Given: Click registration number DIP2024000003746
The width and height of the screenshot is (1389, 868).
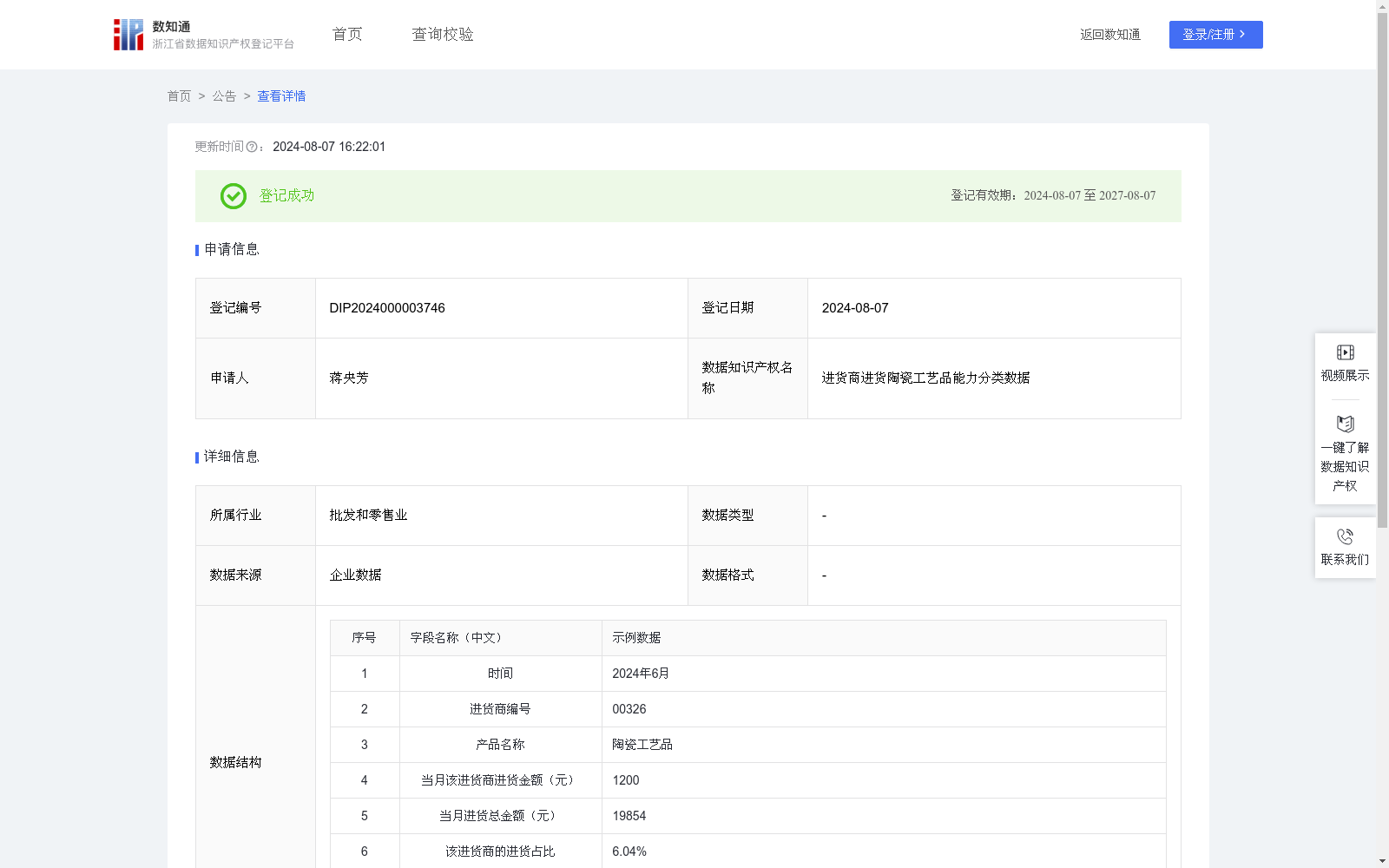Looking at the screenshot, I should coord(387,308).
